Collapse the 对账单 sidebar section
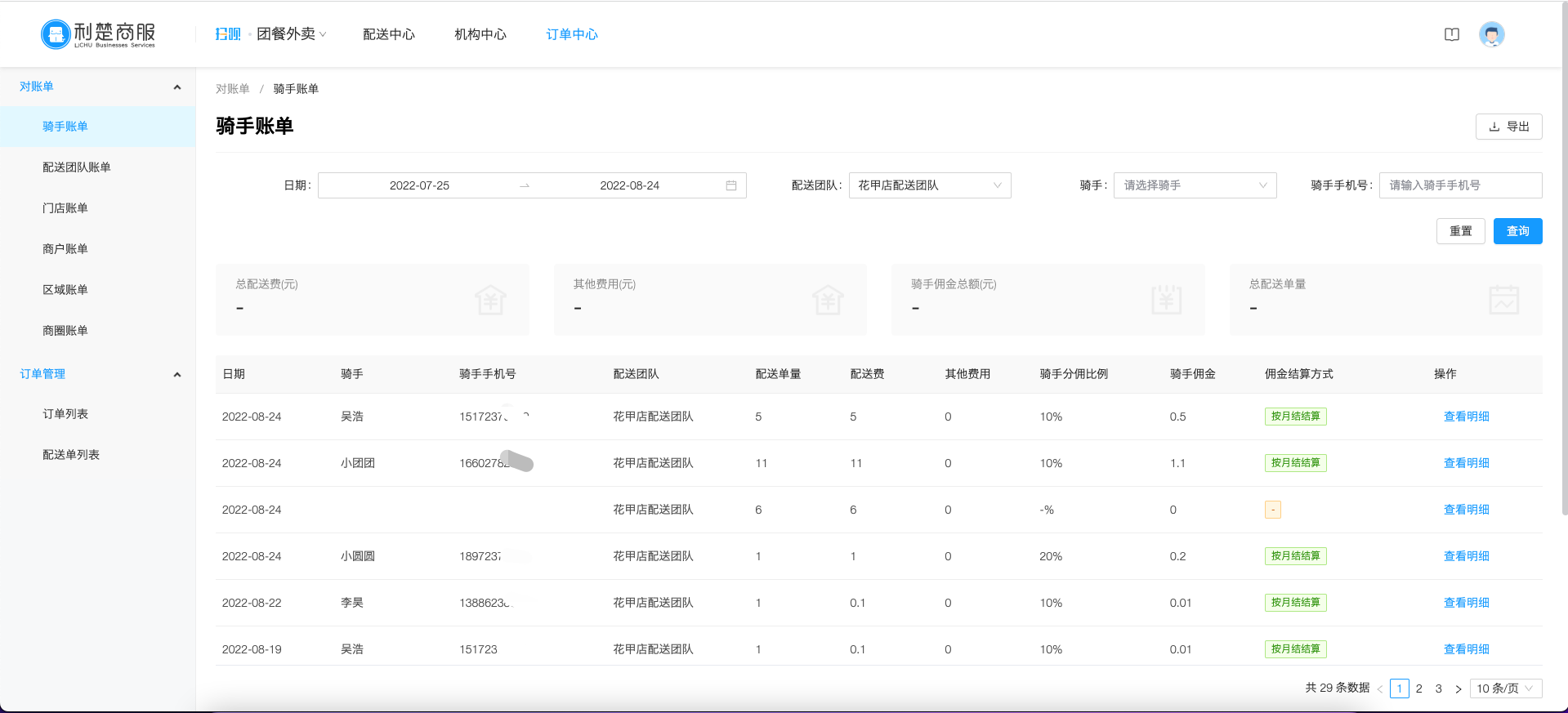The height and width of the screenshot is (713, 1568). (177, 87)
